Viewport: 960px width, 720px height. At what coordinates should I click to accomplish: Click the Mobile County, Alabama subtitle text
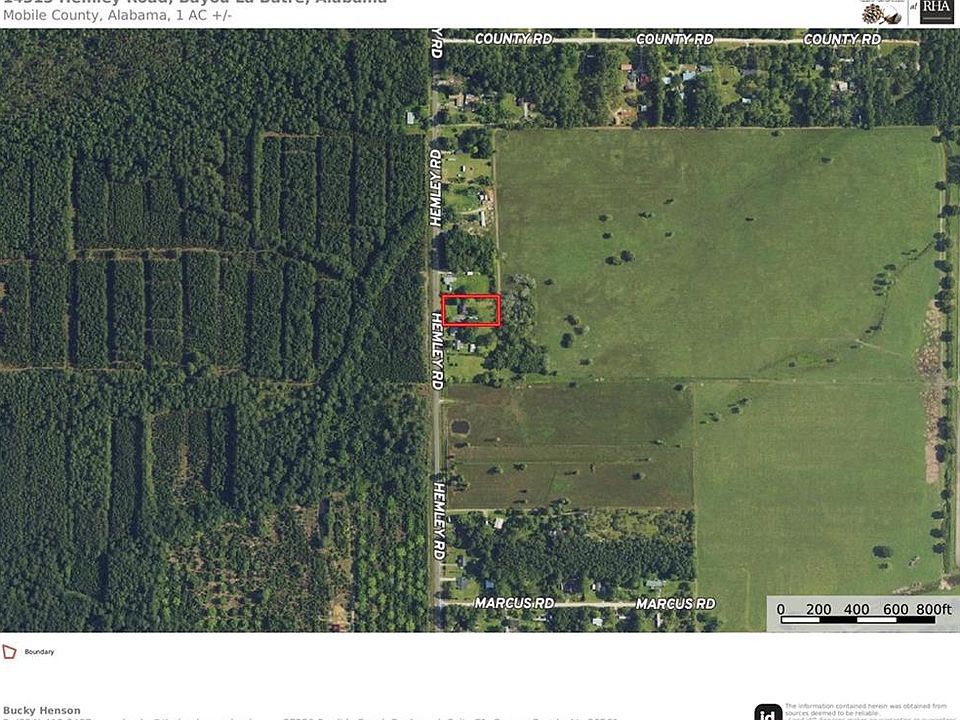point(118,15)
